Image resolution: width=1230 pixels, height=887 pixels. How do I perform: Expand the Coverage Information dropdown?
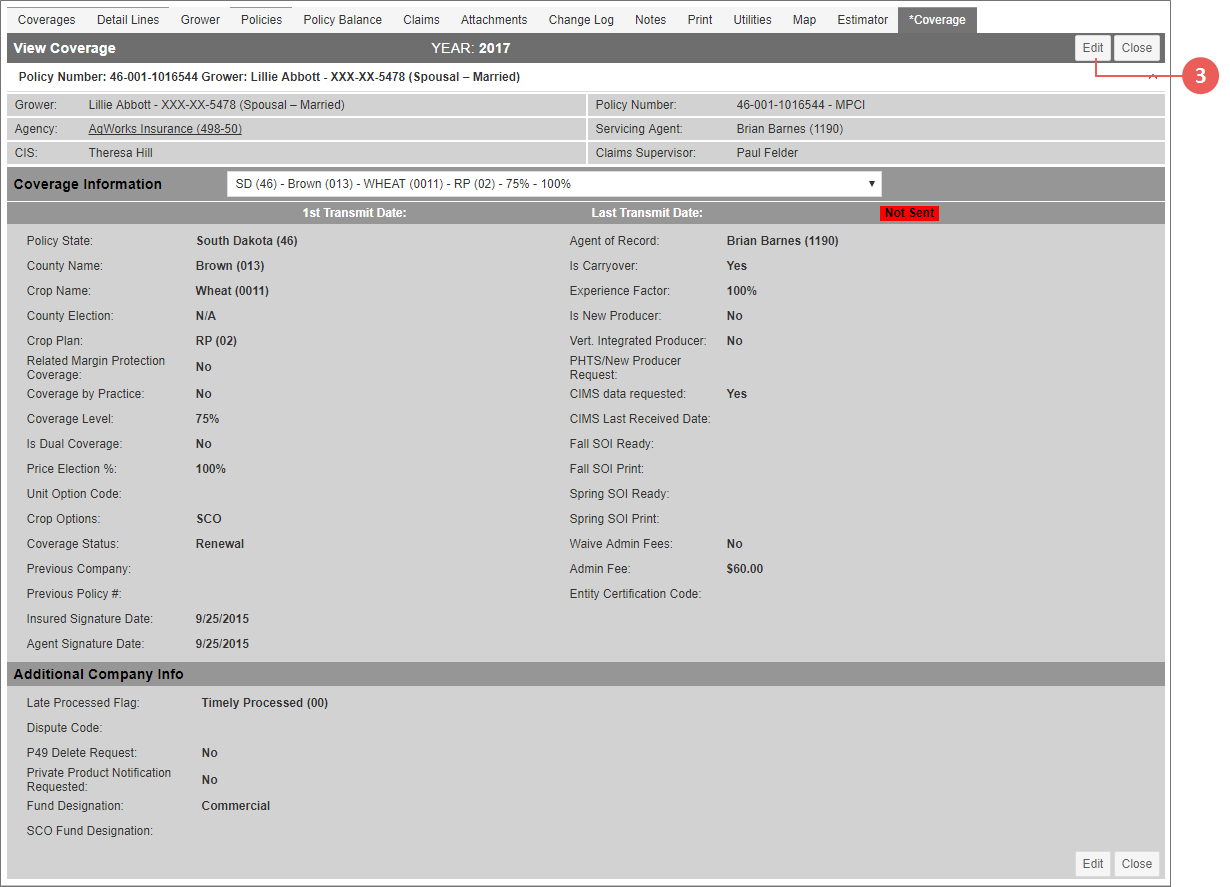pos(554,184)
